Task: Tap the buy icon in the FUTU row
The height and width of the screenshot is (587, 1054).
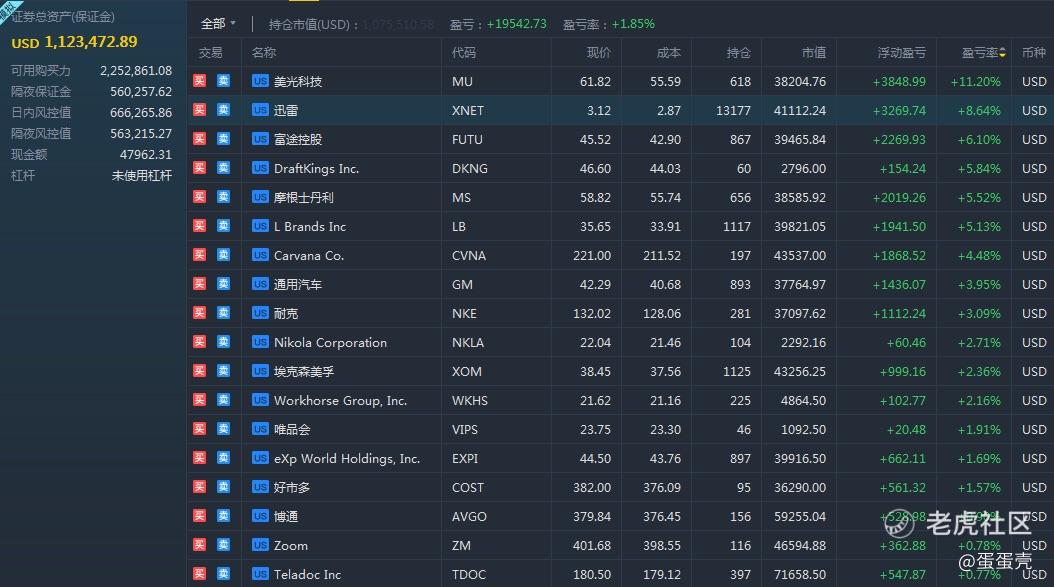Action: pyautogui.click(x=200, y=139)
